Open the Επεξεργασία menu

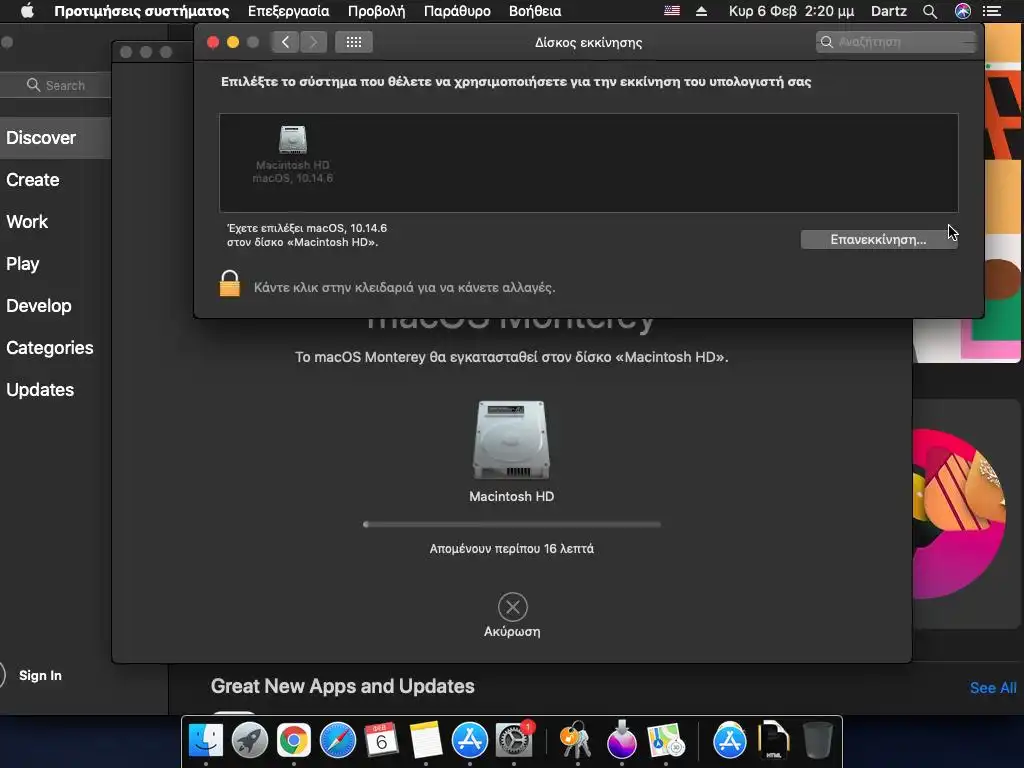pos(289,11)
